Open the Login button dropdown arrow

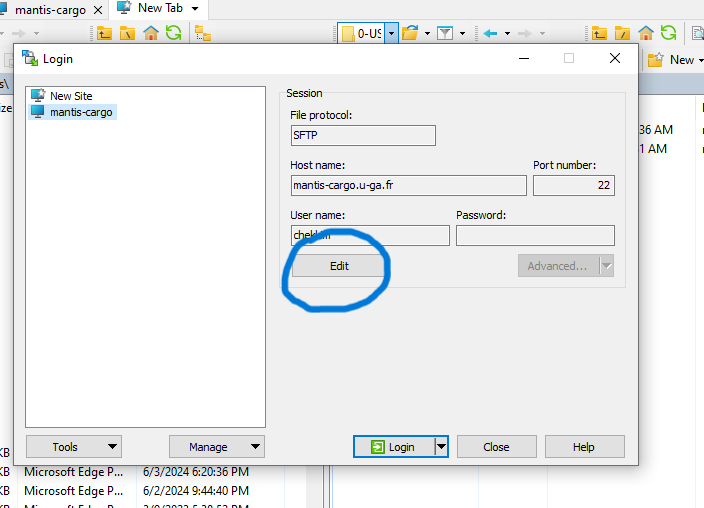441,447
